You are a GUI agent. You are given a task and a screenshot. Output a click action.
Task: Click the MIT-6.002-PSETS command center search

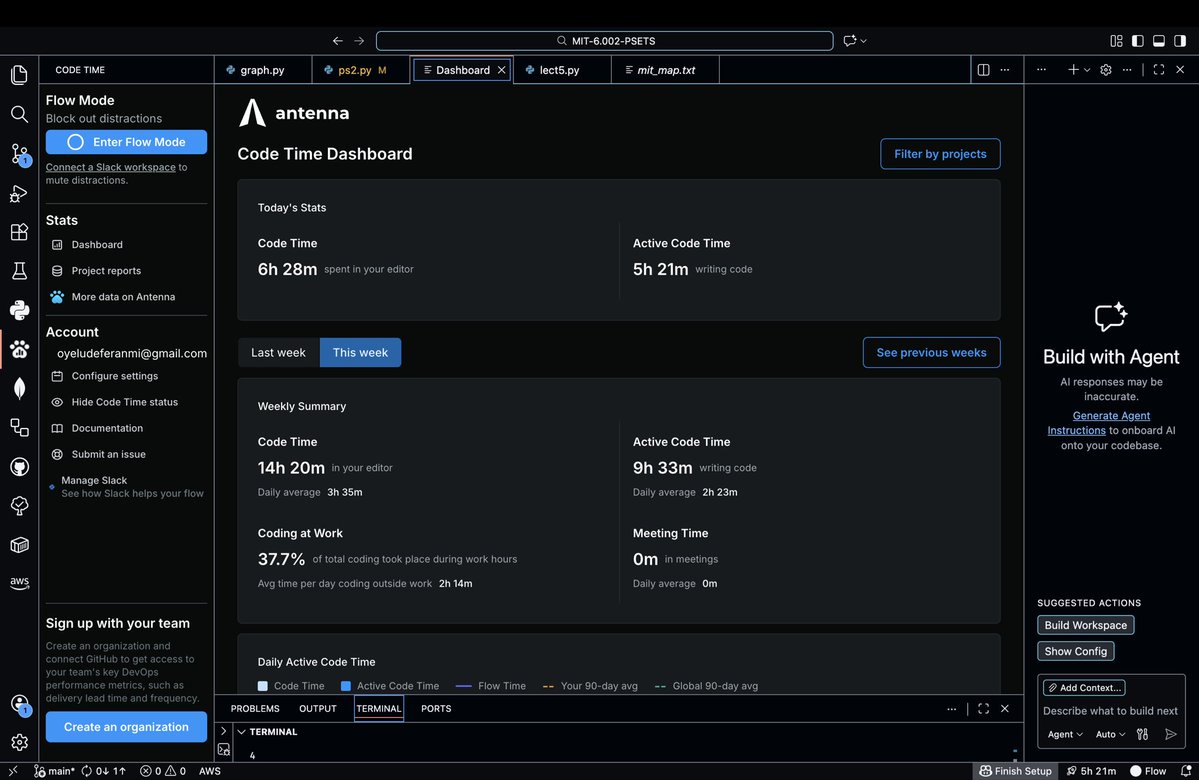[x=604, y=41]
